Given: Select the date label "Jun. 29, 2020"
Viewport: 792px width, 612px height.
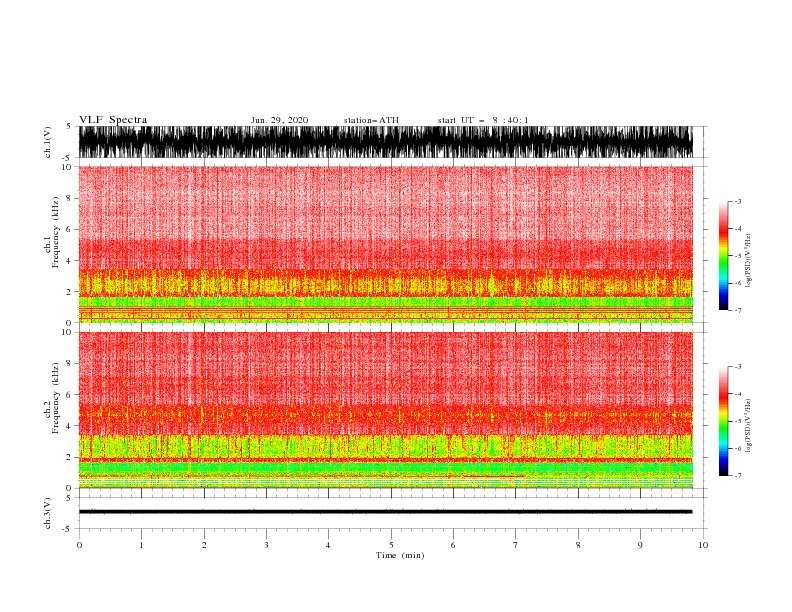Looking at the screenshot, I should pyautogui.click(x=279, y=120).
